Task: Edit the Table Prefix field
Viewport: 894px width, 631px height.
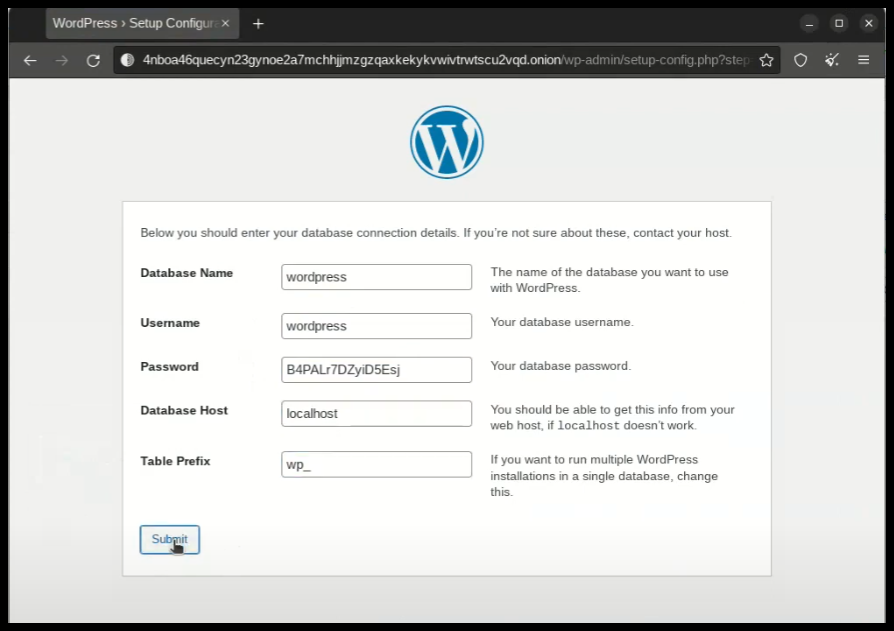Action: 376,465
